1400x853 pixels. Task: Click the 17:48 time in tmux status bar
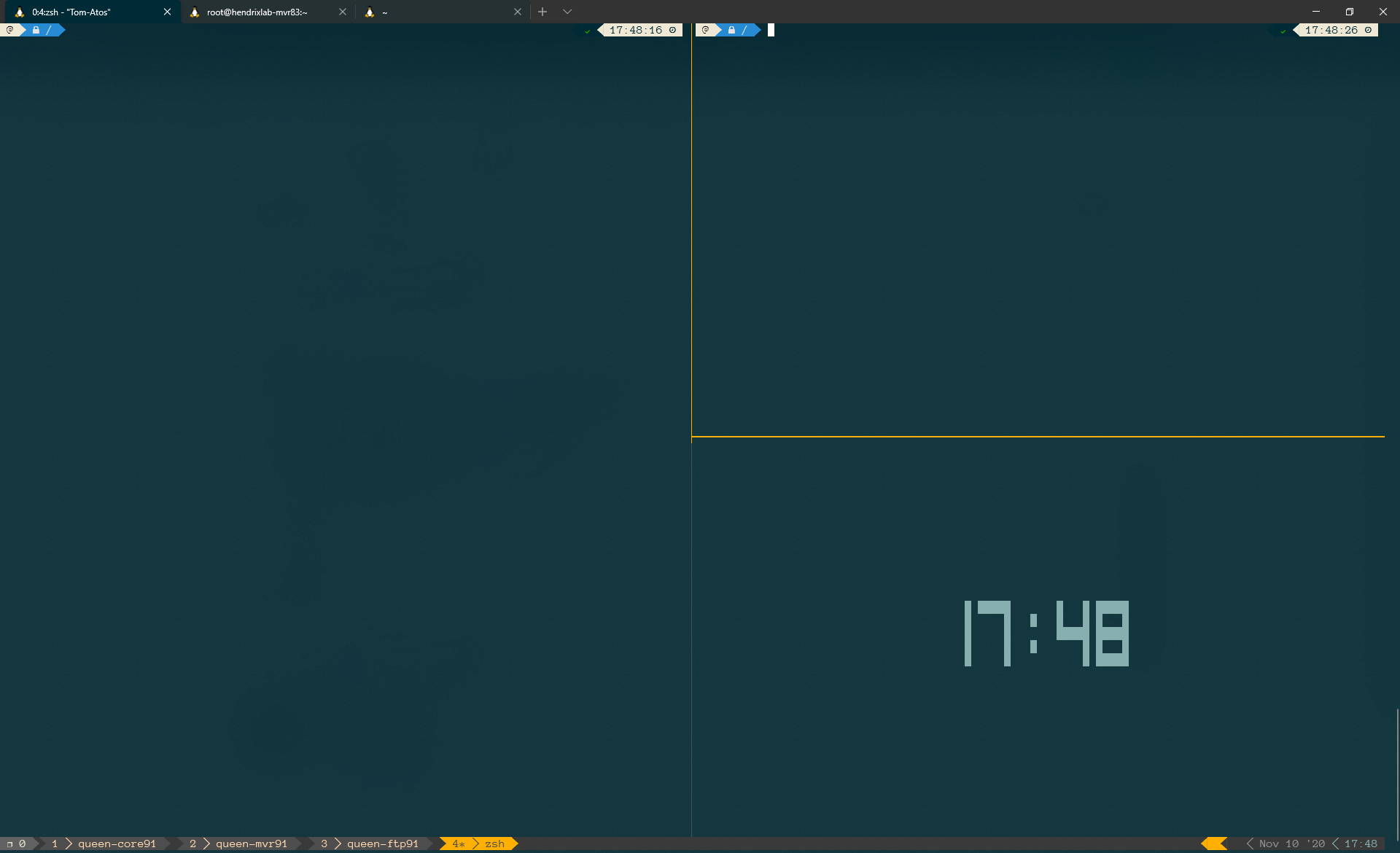[x=1361, y=844]
